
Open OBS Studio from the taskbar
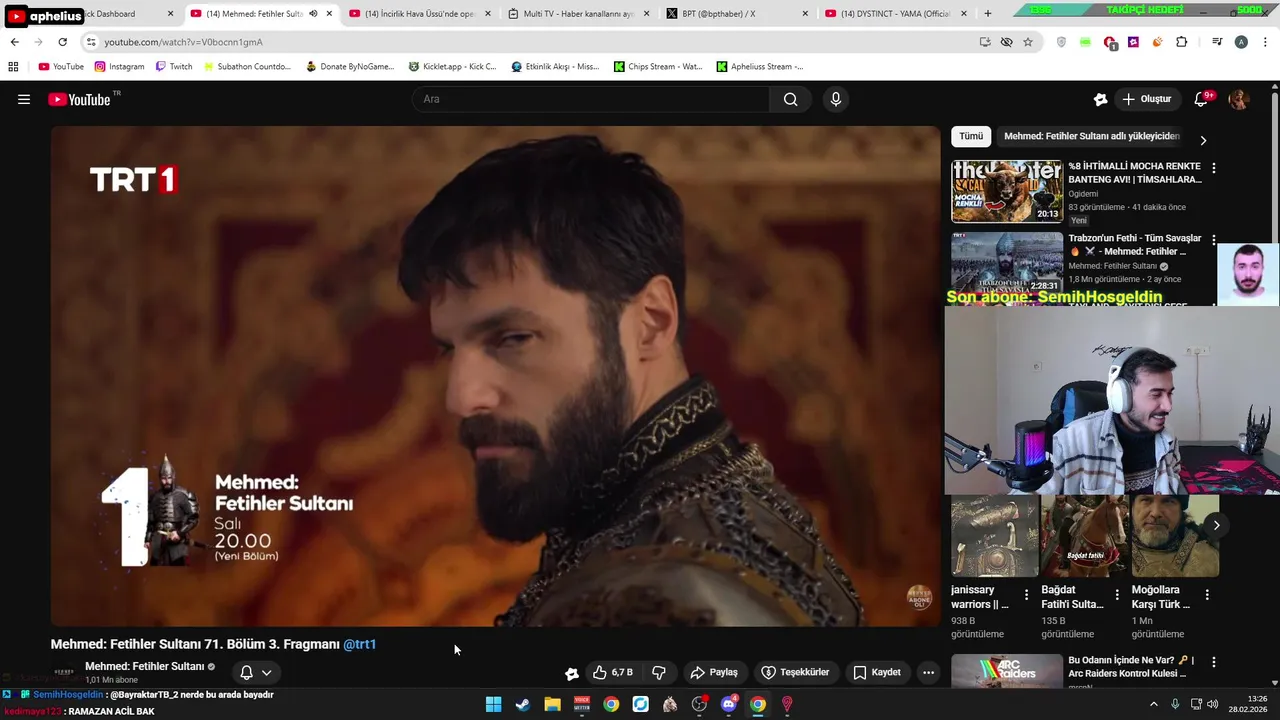point(699,704)
